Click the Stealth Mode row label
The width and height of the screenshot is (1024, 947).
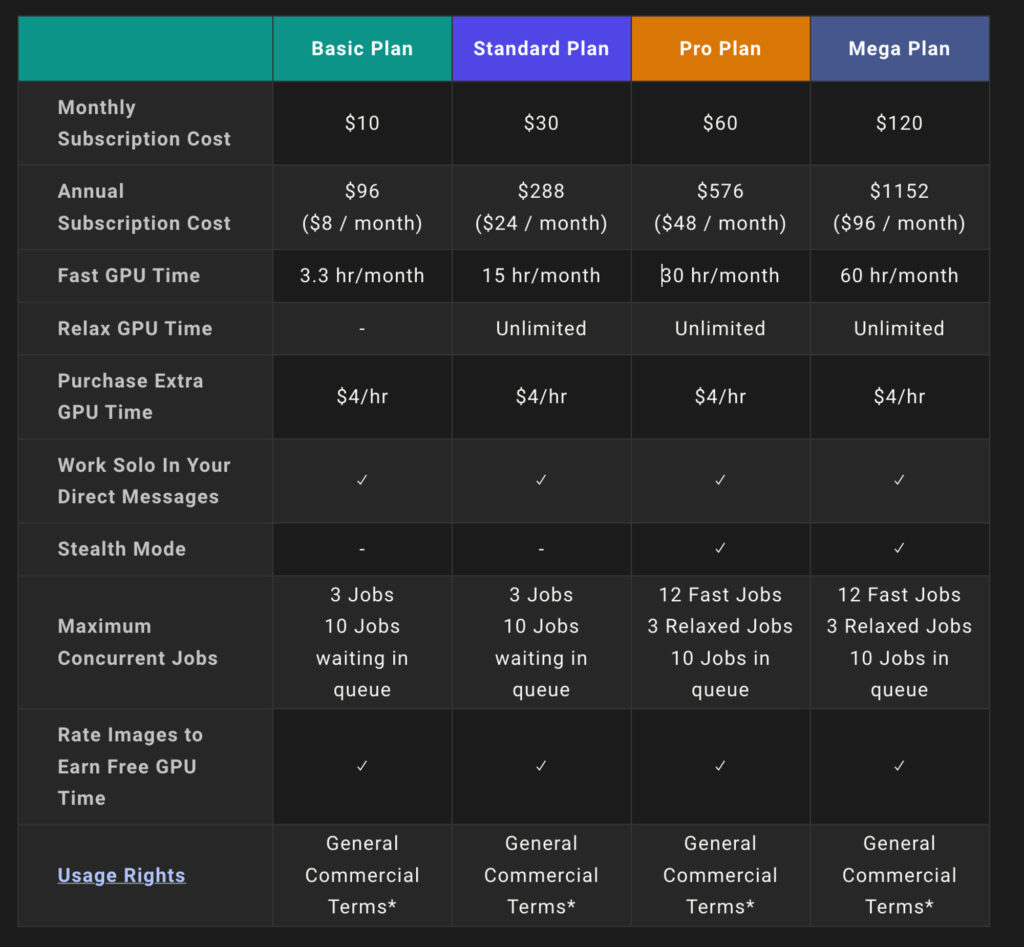click(x=121, y=549)
